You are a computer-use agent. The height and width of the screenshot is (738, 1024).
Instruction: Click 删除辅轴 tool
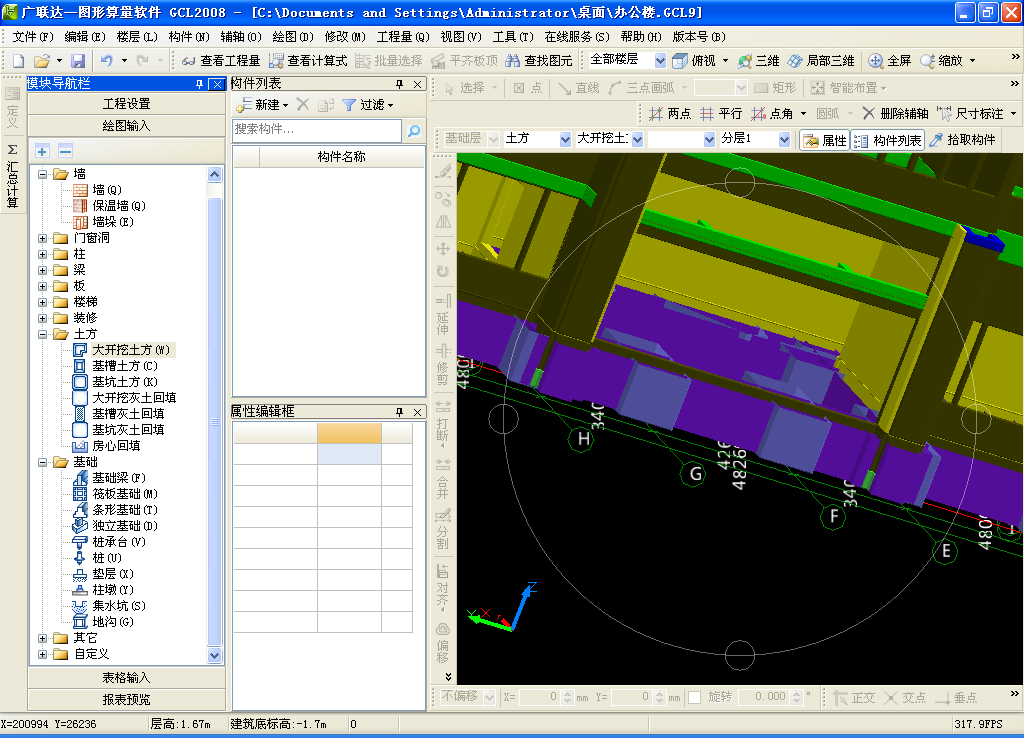click(x=895, y=114)
